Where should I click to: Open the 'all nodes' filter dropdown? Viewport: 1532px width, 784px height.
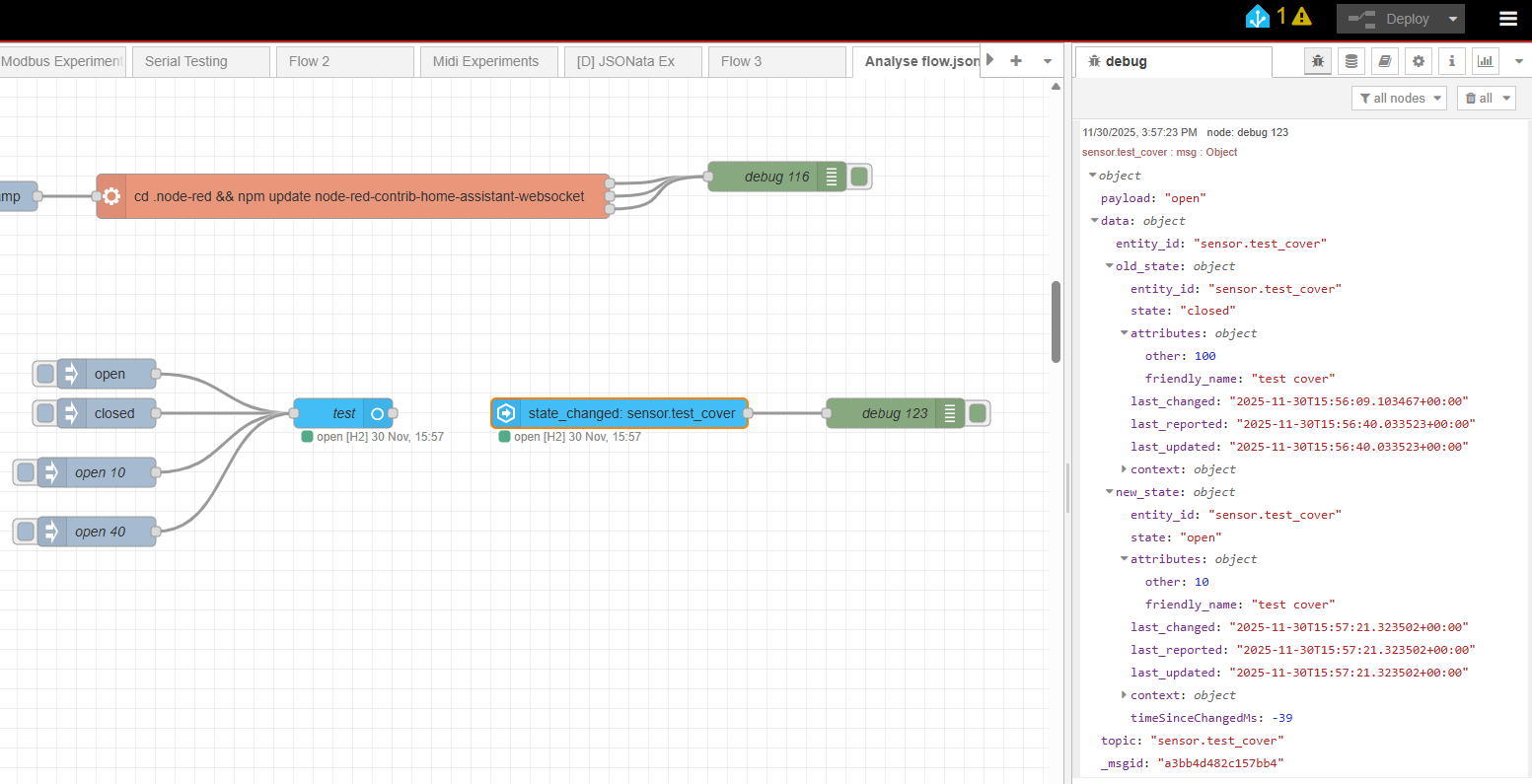pyautogui.click(x=1398, y=98)
